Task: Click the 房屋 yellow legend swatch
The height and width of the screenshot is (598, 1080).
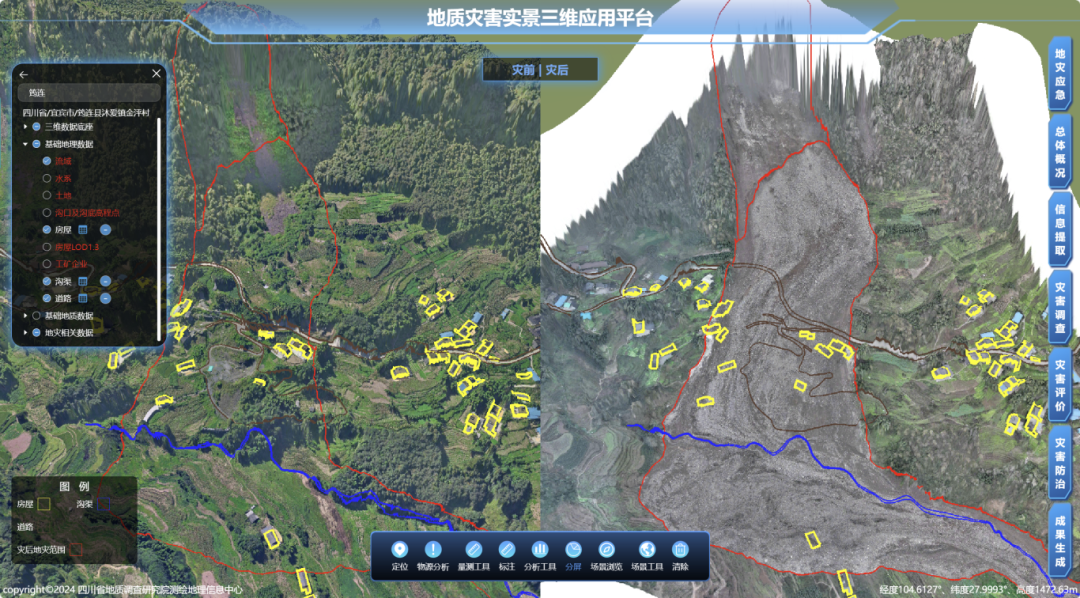Action: 44,504
